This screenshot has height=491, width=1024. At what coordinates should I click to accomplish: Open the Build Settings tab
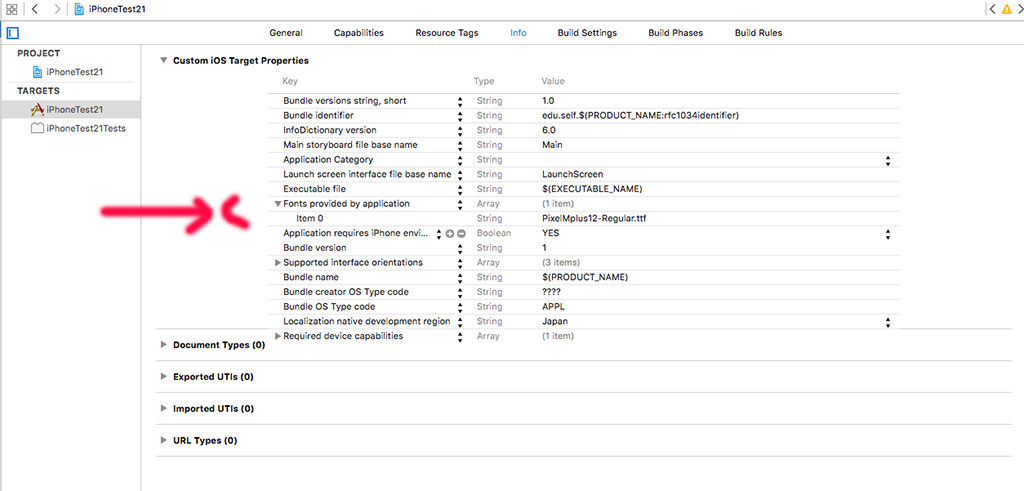587,33
